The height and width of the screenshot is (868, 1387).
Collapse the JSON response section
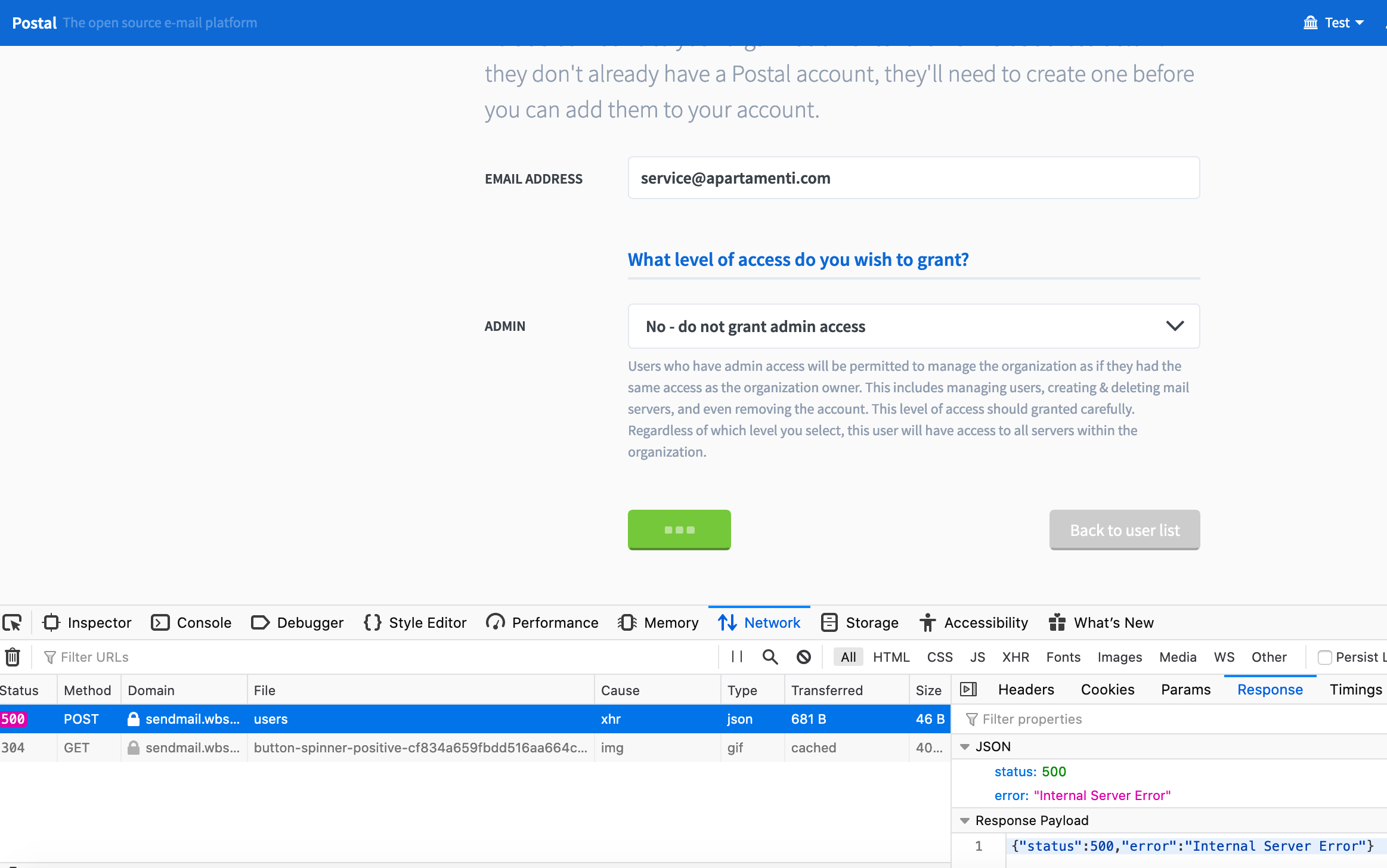point(965,746)
